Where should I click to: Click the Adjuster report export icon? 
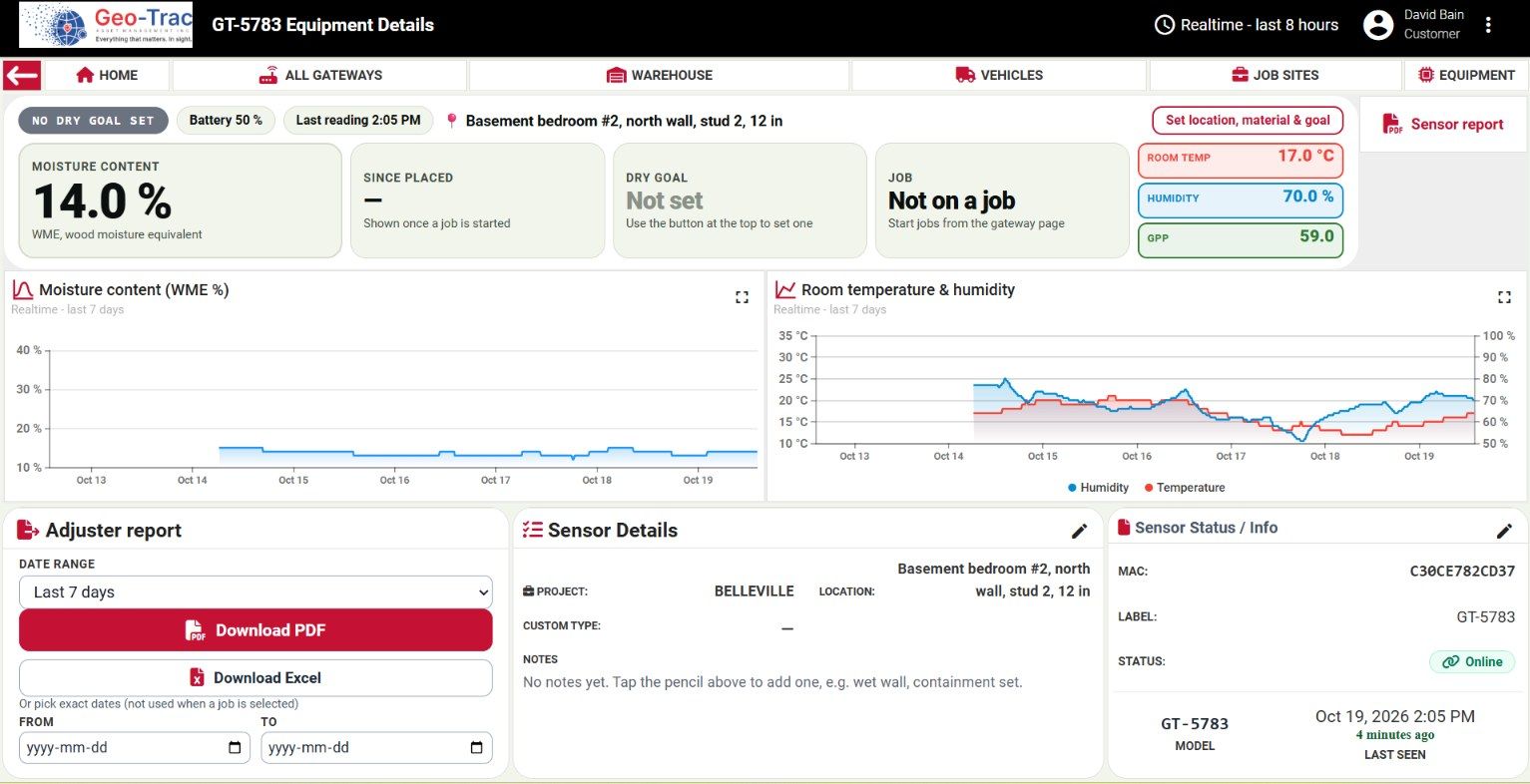point(28,530)
